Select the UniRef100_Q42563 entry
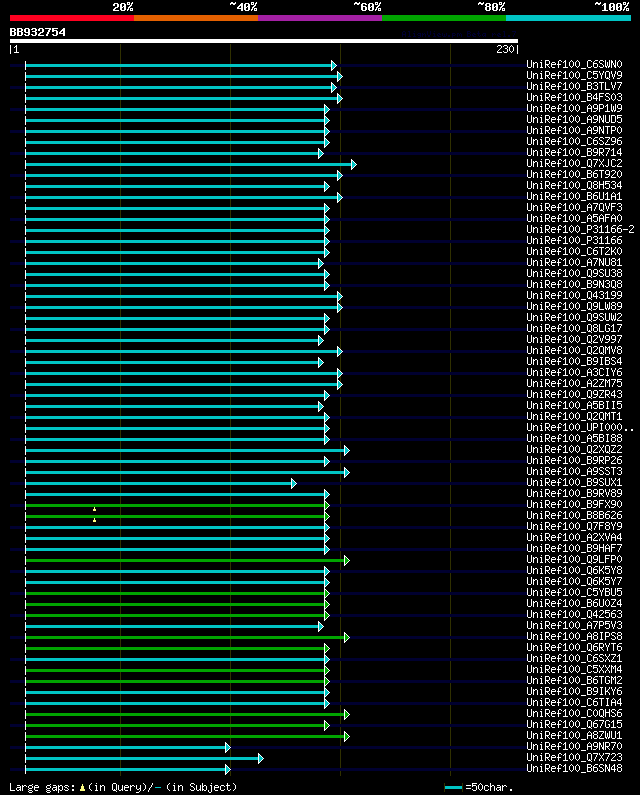This screenshot has height=795, width=640. 574,615
